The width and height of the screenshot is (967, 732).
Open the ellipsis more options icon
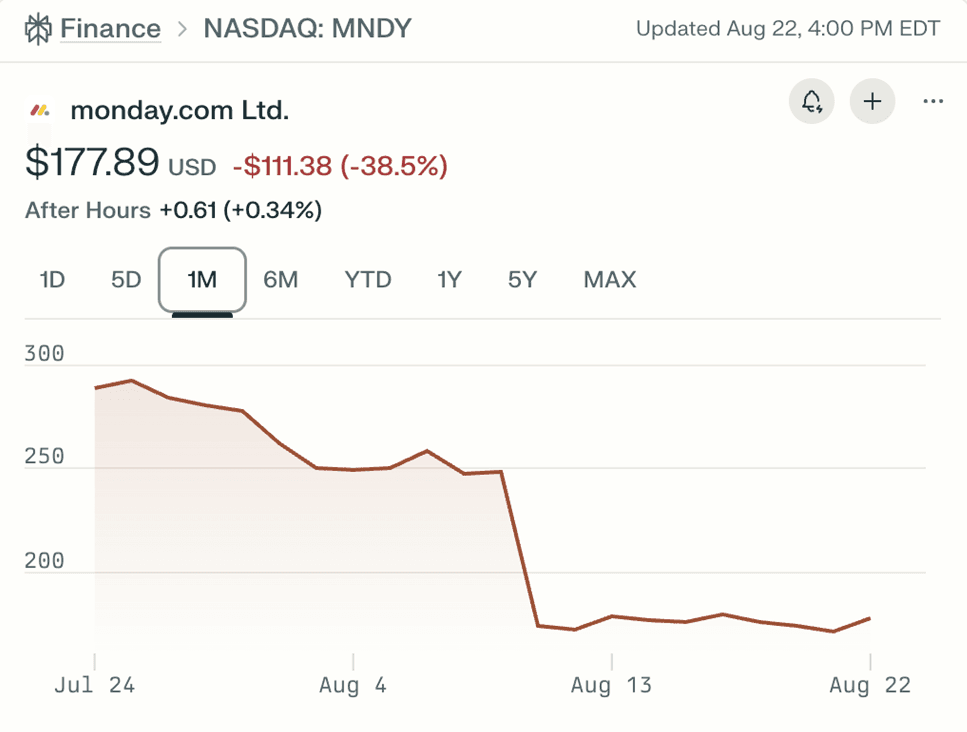click(x=932, y=101)
